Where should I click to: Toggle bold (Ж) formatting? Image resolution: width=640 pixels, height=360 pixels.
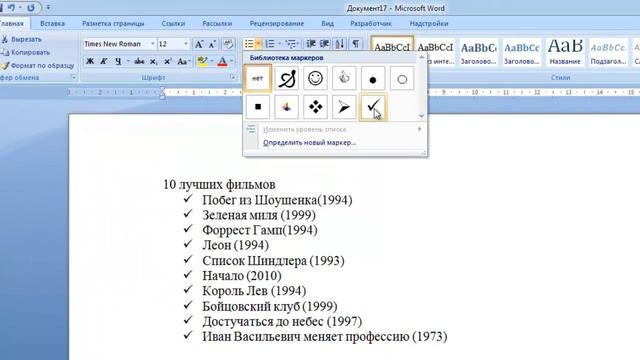(90, 61)
